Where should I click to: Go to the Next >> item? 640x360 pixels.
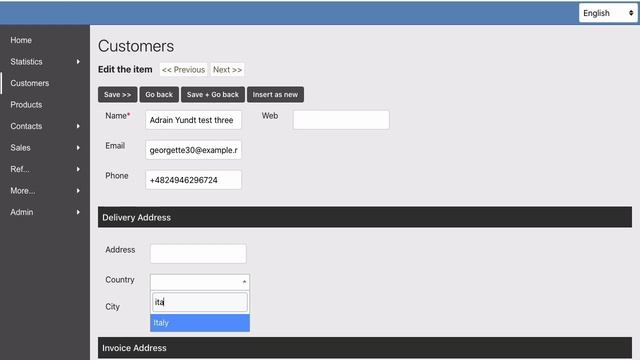point(227,70)
